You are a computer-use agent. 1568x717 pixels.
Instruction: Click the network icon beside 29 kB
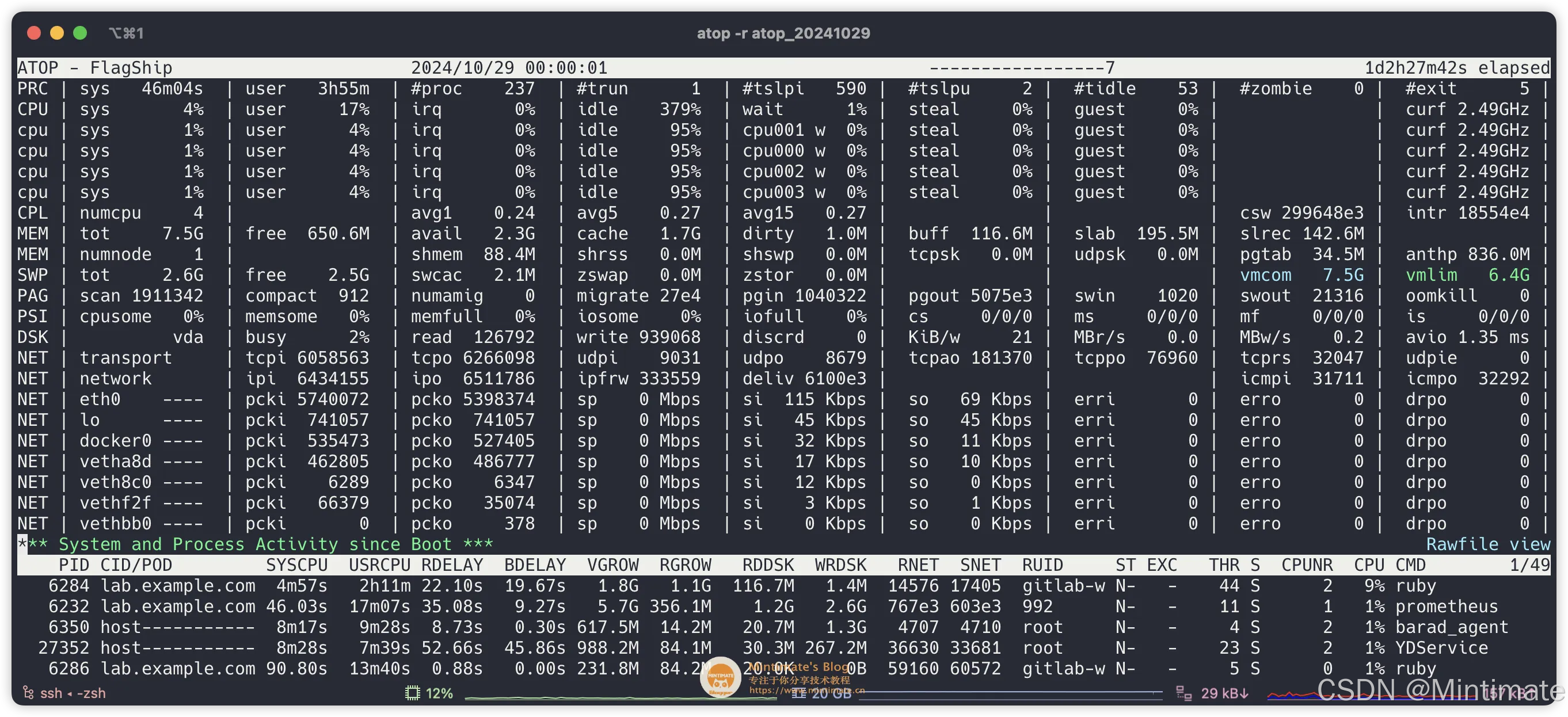[1183, 693]
